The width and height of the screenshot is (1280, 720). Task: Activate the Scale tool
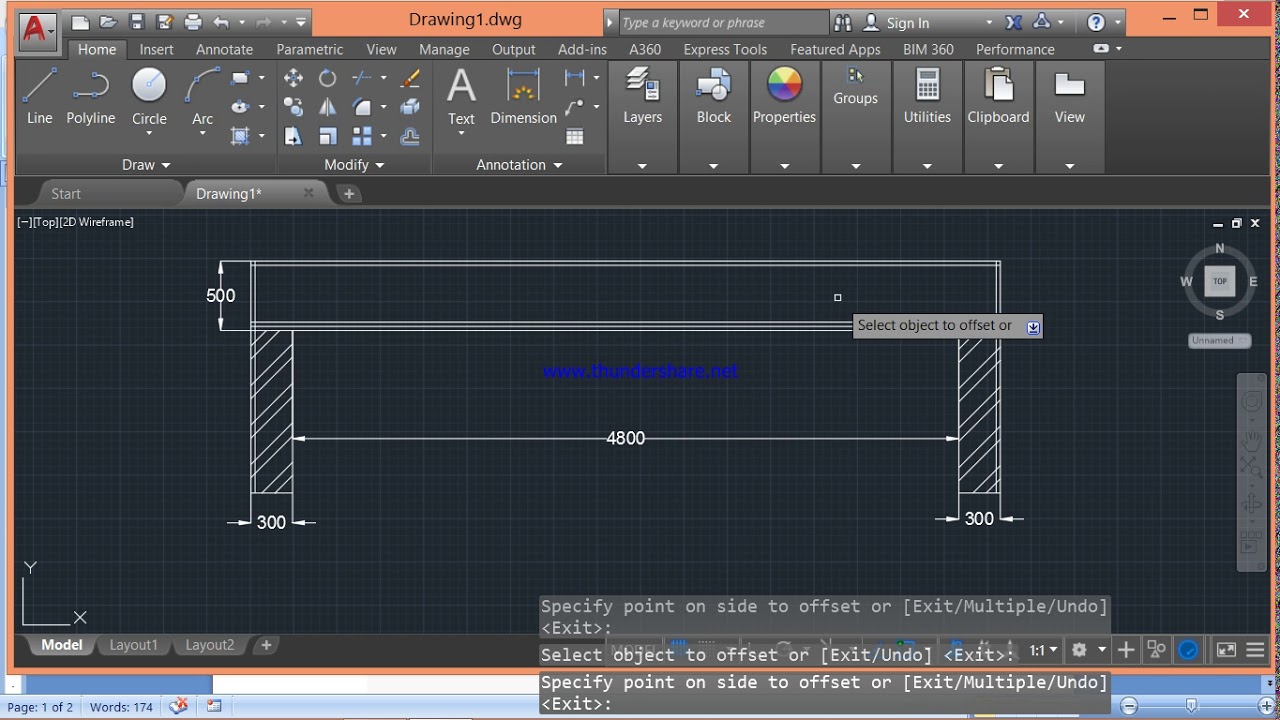tap(327, 136)
